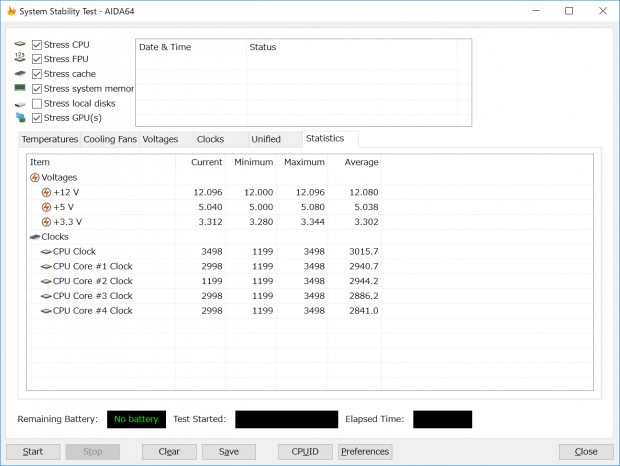The height and width of the screenshot is (466, 620).
Task: Select the CPU Core #1 Clock label
Action: (93, 266)
